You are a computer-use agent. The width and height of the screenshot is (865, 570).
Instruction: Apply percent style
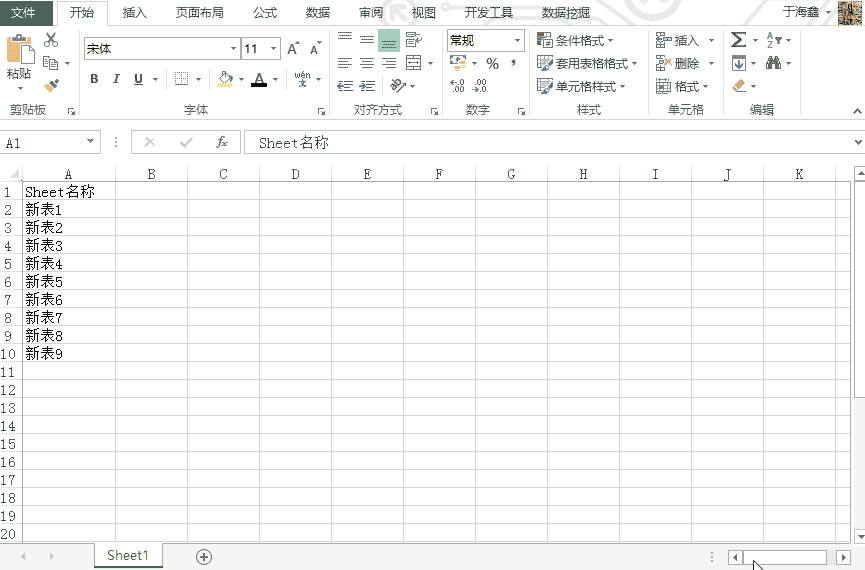tap(493, 63)
